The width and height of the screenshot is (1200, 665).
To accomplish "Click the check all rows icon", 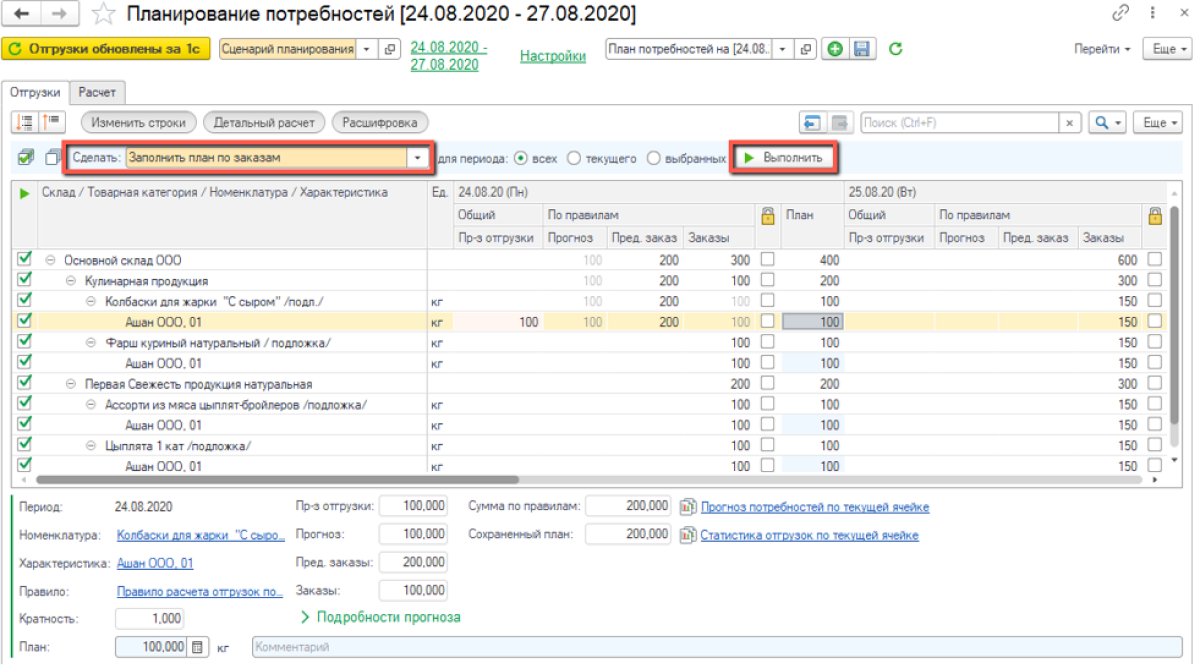I will click(26, 158).
